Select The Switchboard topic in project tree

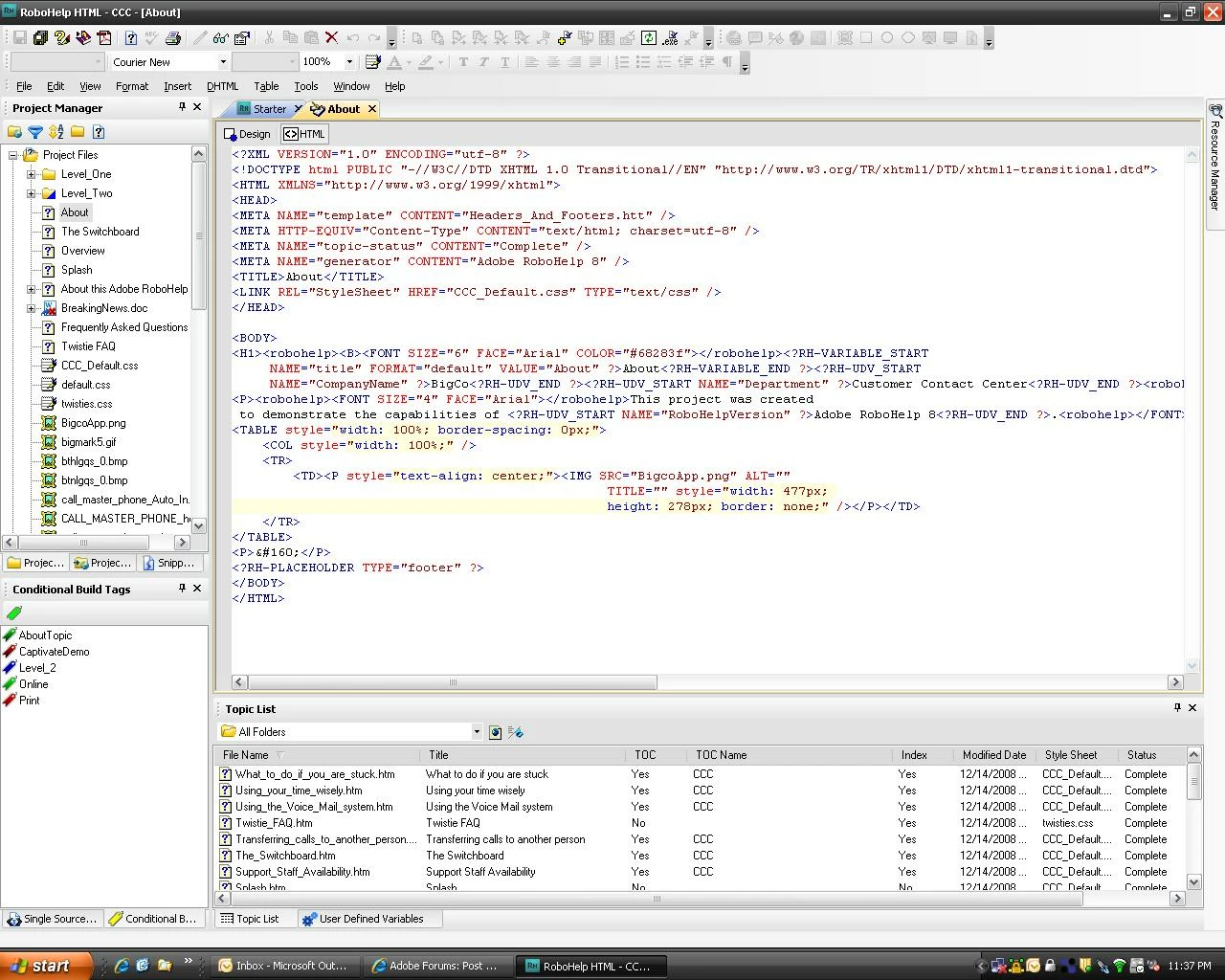pos(100,232)
